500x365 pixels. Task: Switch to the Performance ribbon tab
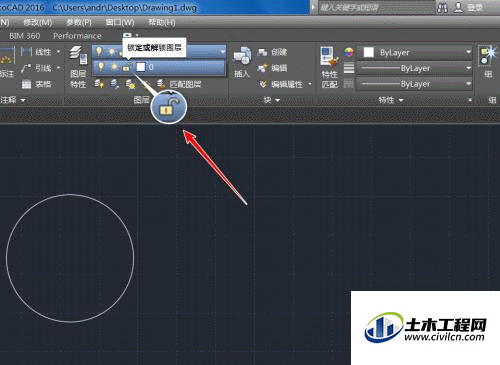[x=77, y=36]
